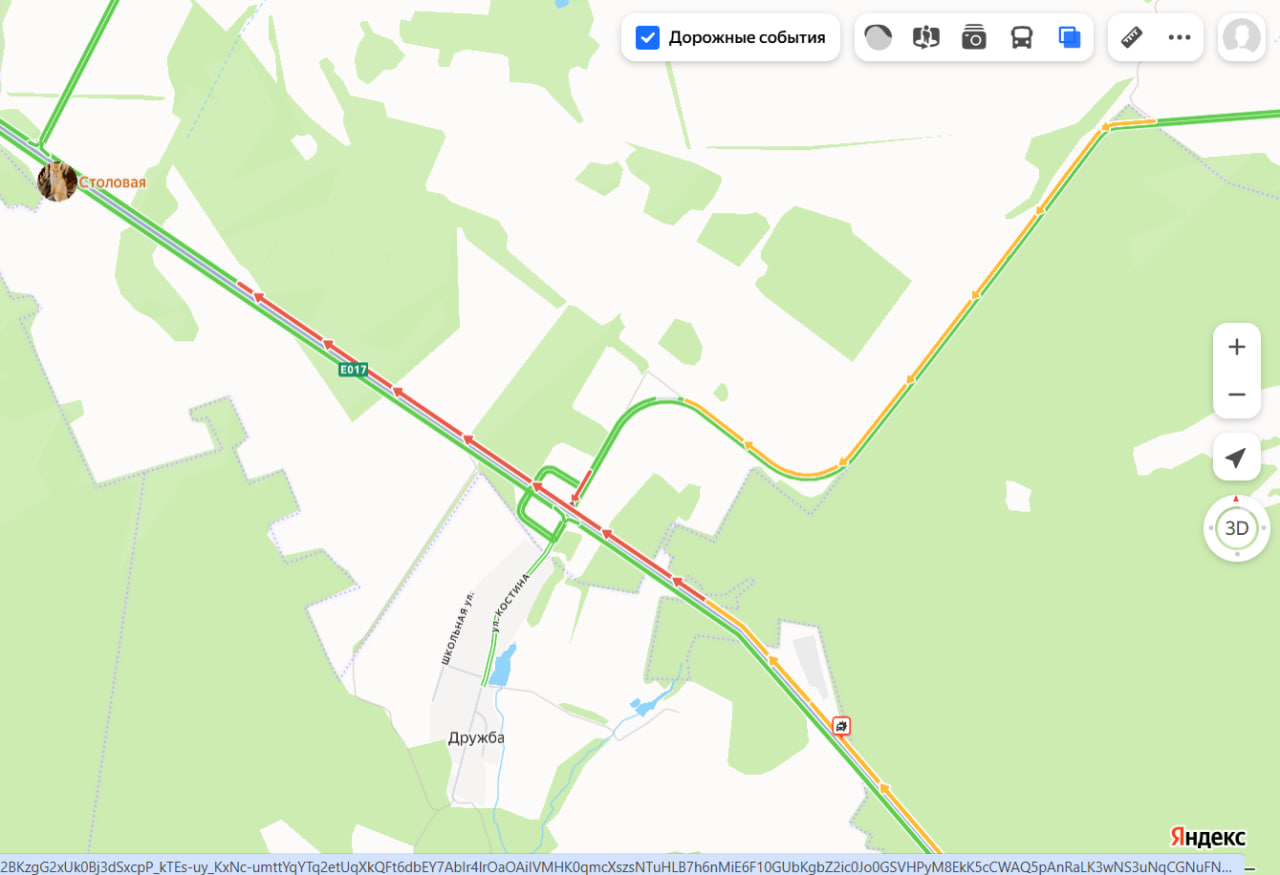Enable street panoramas layer

point(926,38)
